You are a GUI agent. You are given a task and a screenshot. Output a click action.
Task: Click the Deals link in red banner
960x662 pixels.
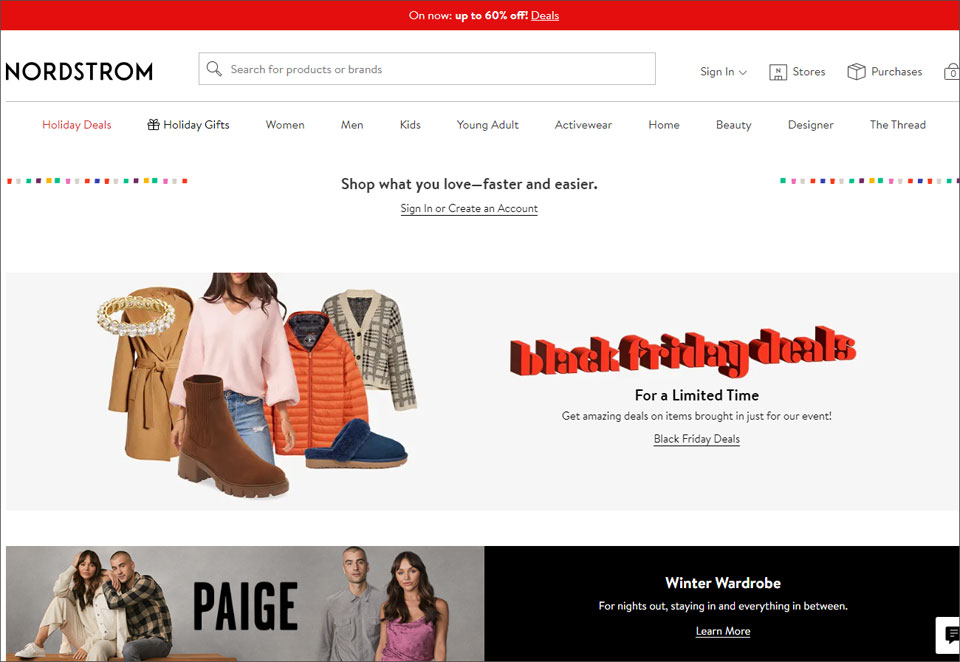coord(545,15)
